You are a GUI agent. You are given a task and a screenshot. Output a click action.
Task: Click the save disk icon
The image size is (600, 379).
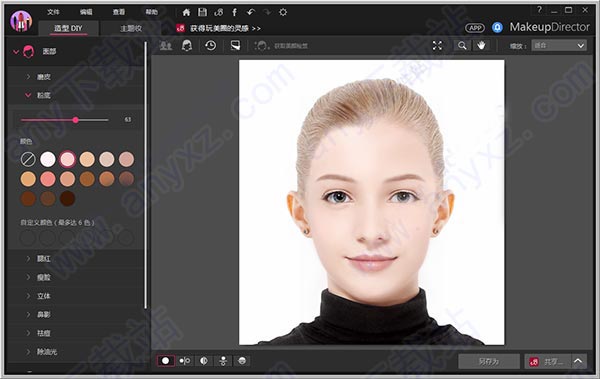point(202,12)
